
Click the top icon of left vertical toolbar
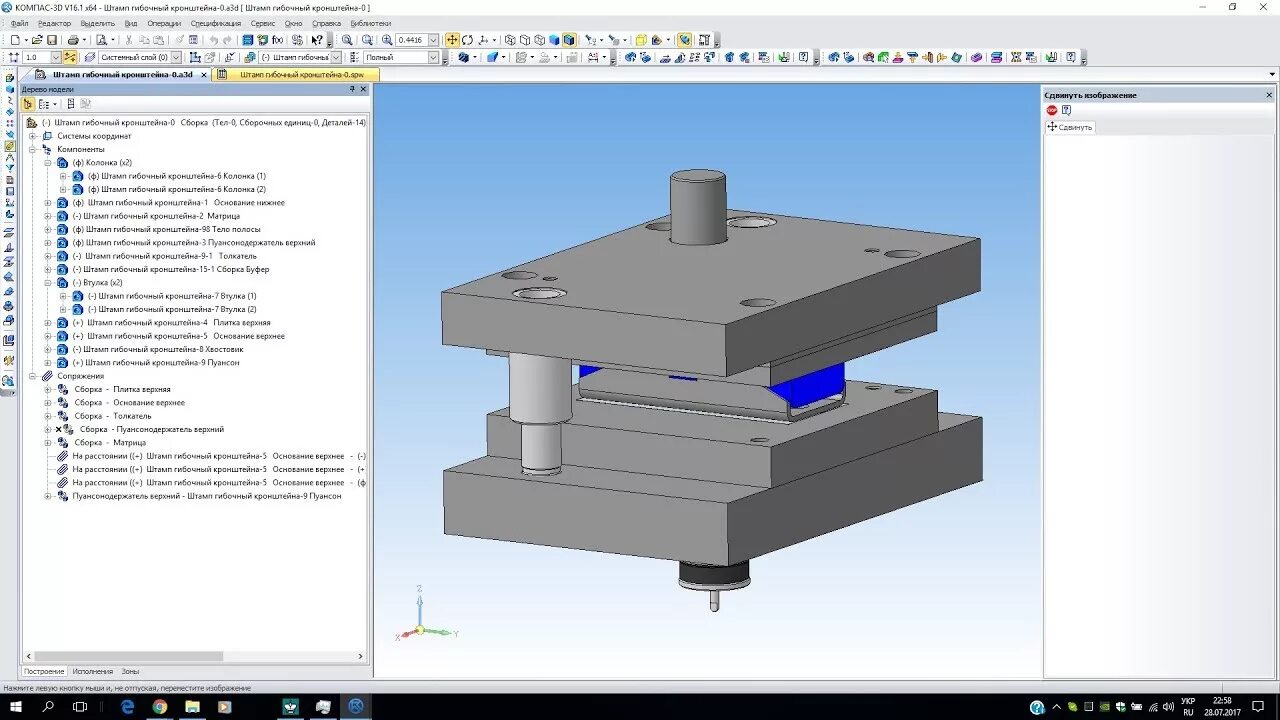pyautogui.click(x=9, y=76)
